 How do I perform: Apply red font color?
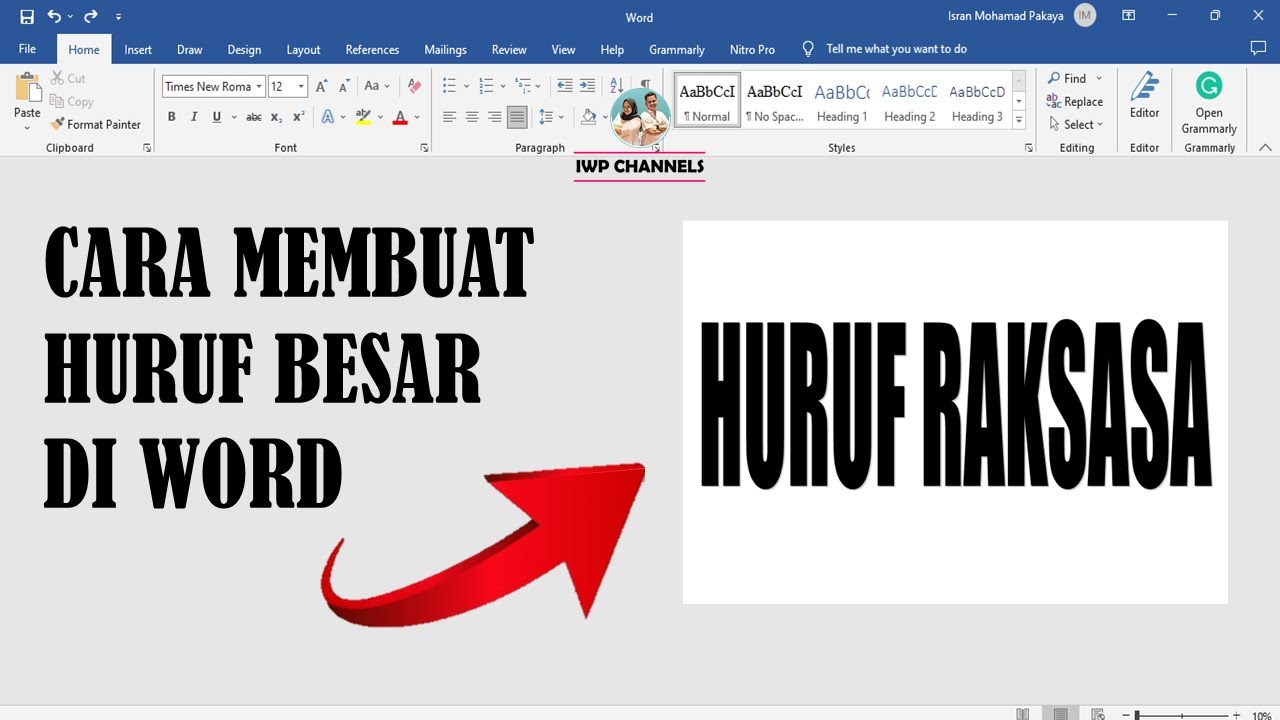(x=400, y=117)
